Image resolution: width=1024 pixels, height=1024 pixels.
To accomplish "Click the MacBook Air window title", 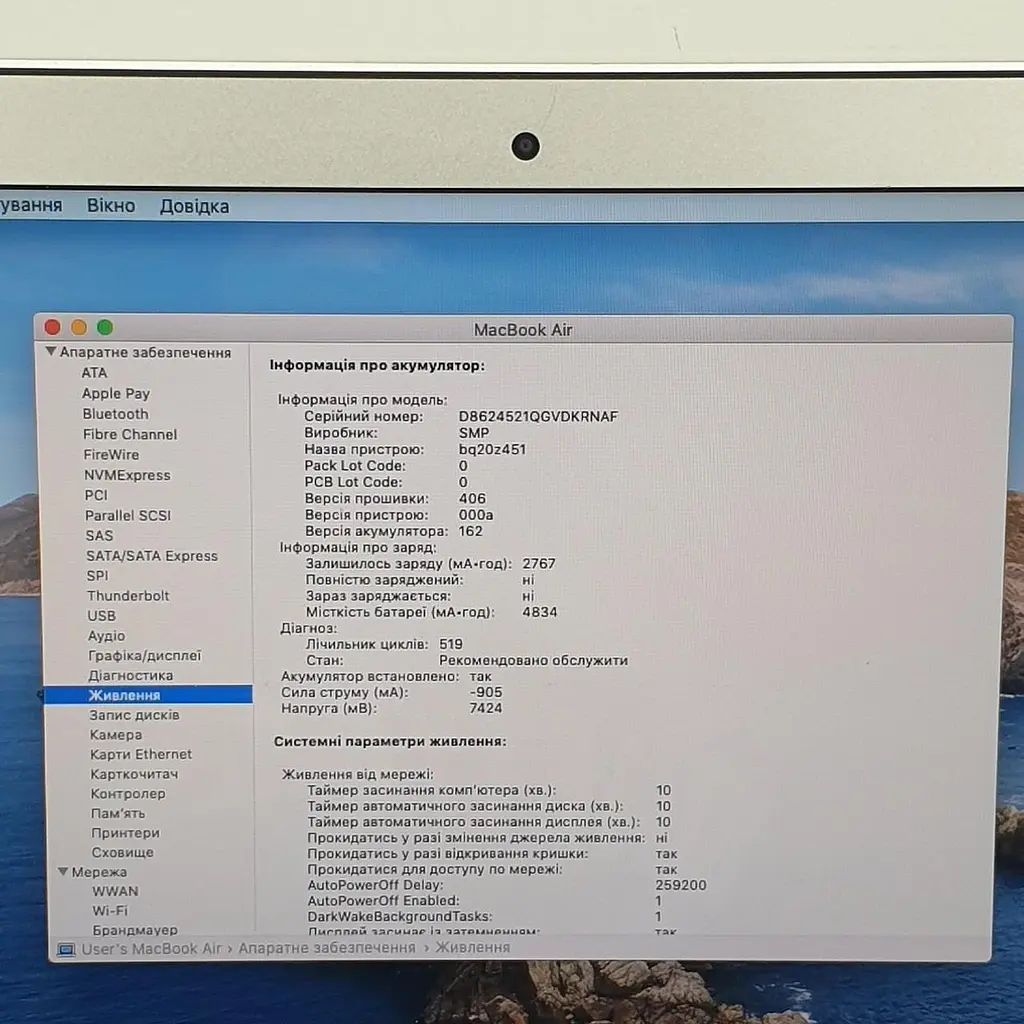I will tap(522, 330).
